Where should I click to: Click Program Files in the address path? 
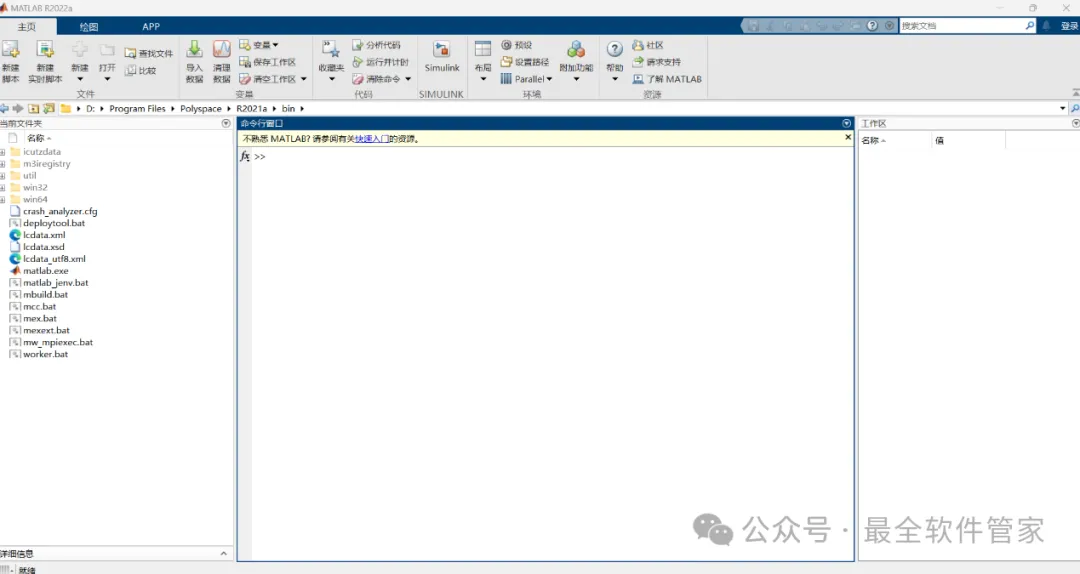pyautogui.click(x=137, y=108)
